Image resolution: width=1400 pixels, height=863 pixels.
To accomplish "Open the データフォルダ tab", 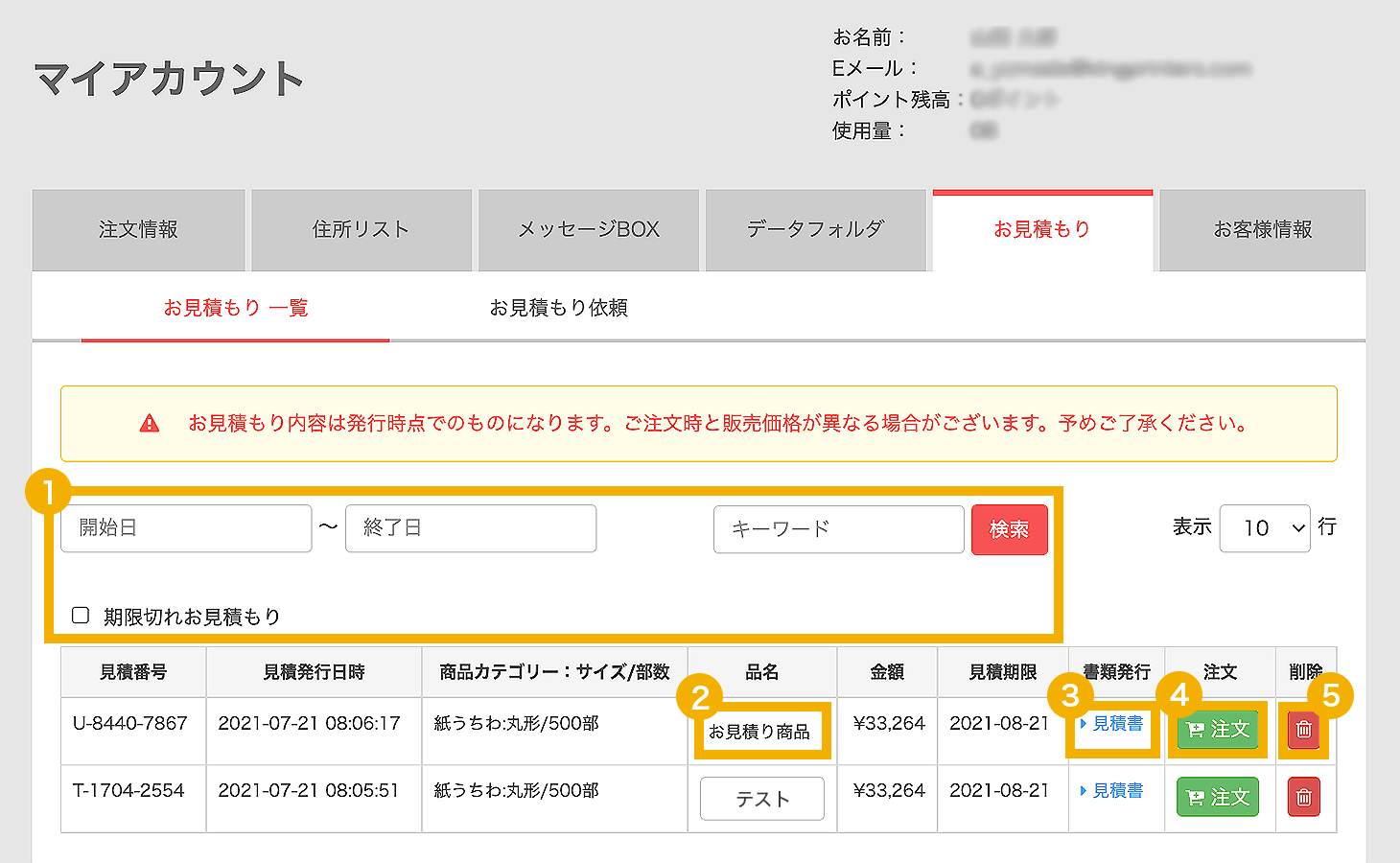I will (x=816, y=230).
